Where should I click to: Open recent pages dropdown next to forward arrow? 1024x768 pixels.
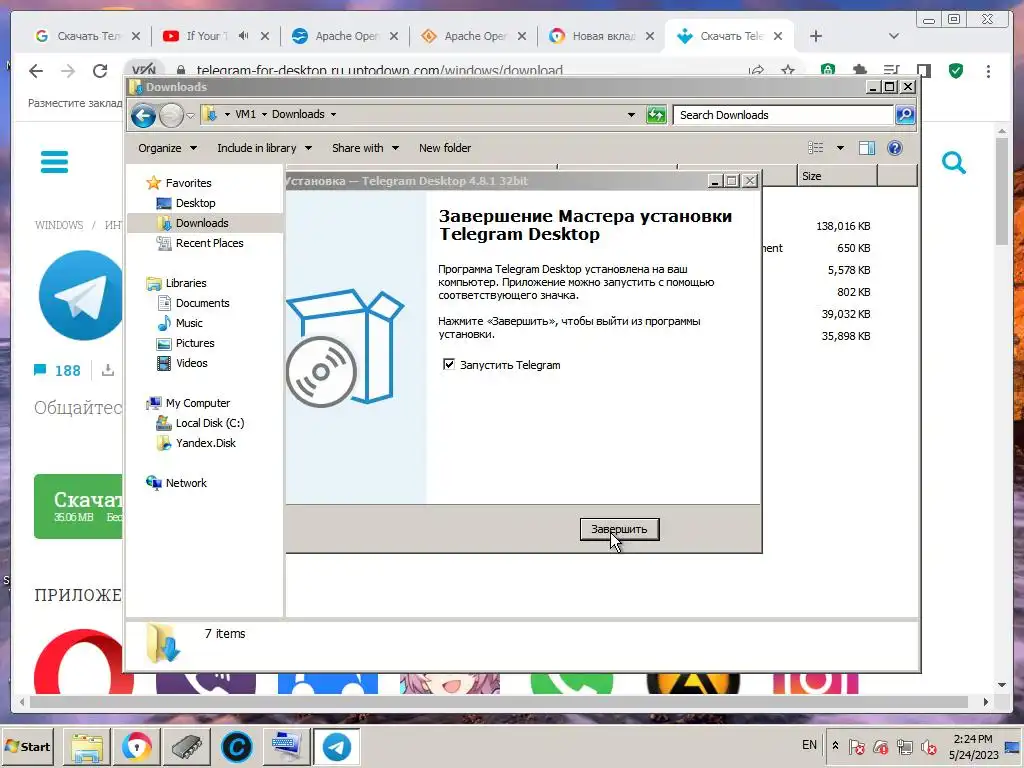point(190,116)
